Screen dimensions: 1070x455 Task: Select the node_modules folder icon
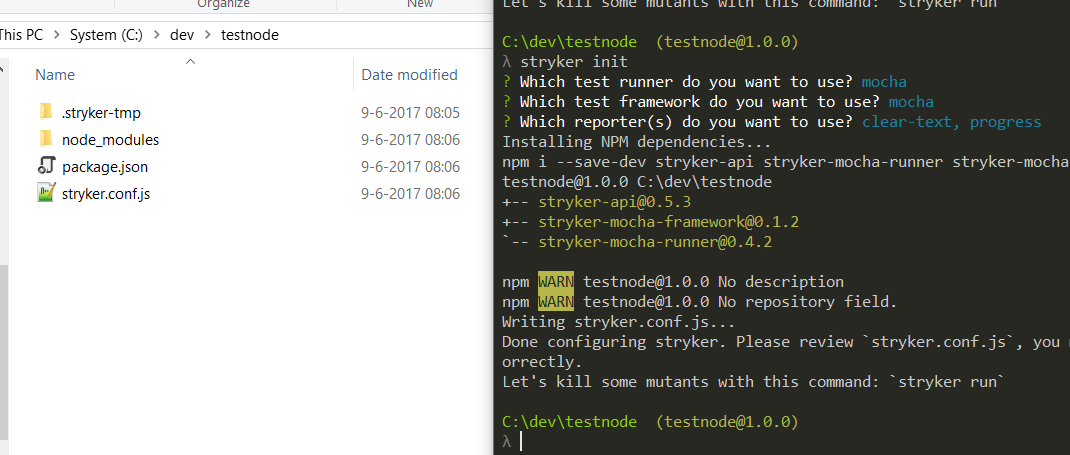46,139
